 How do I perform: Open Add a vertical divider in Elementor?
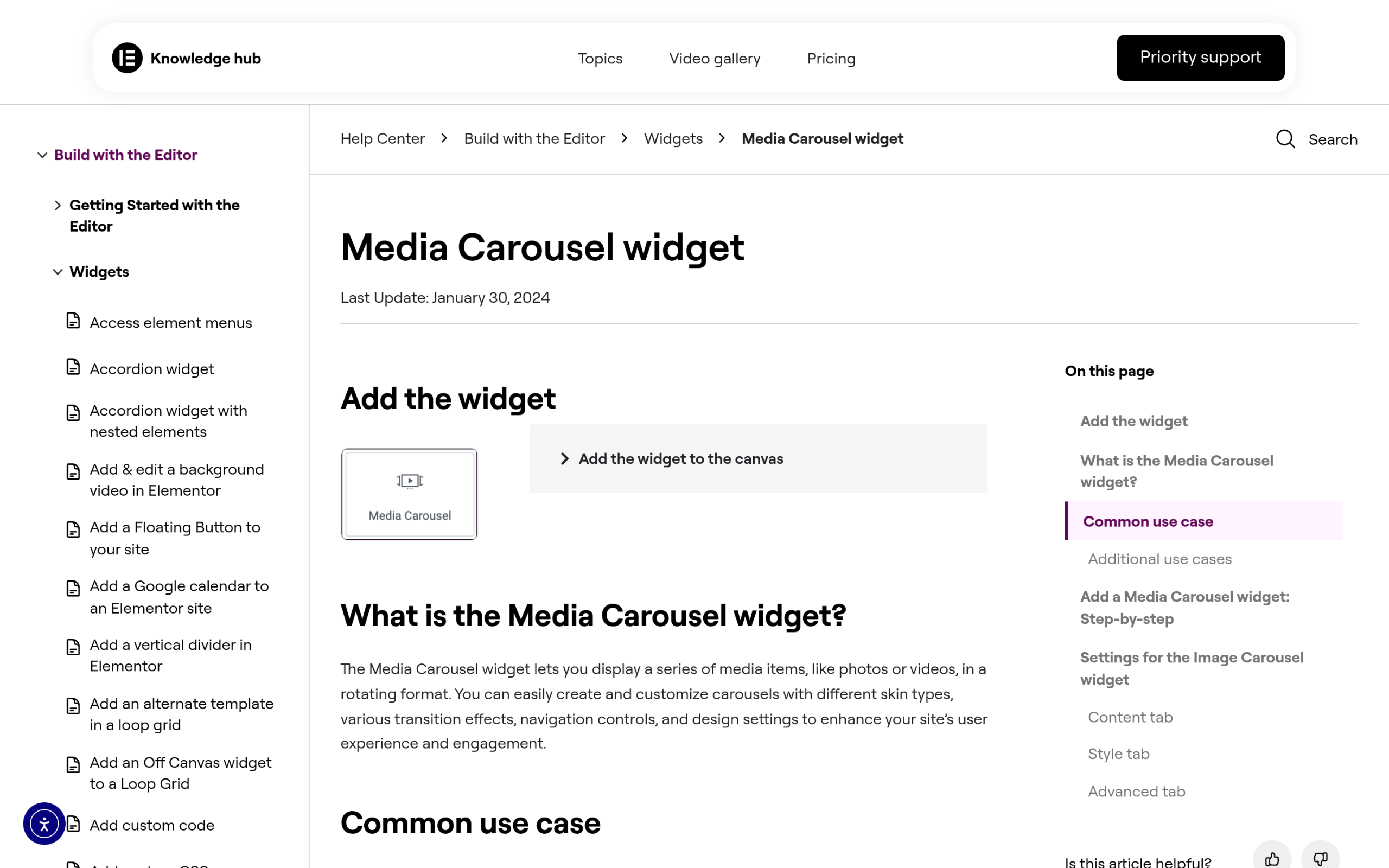170,655
